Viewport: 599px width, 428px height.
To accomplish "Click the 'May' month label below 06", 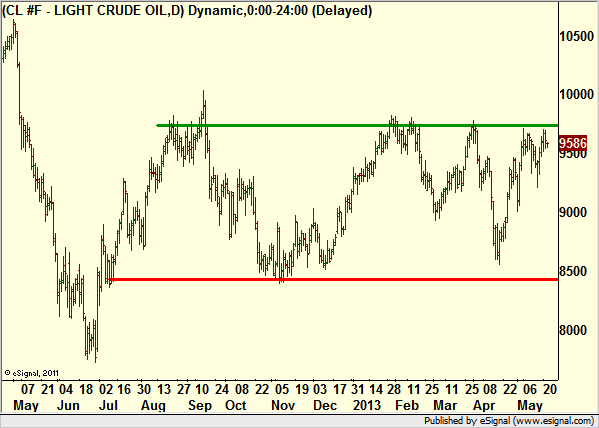I will [x=530, y=406].
